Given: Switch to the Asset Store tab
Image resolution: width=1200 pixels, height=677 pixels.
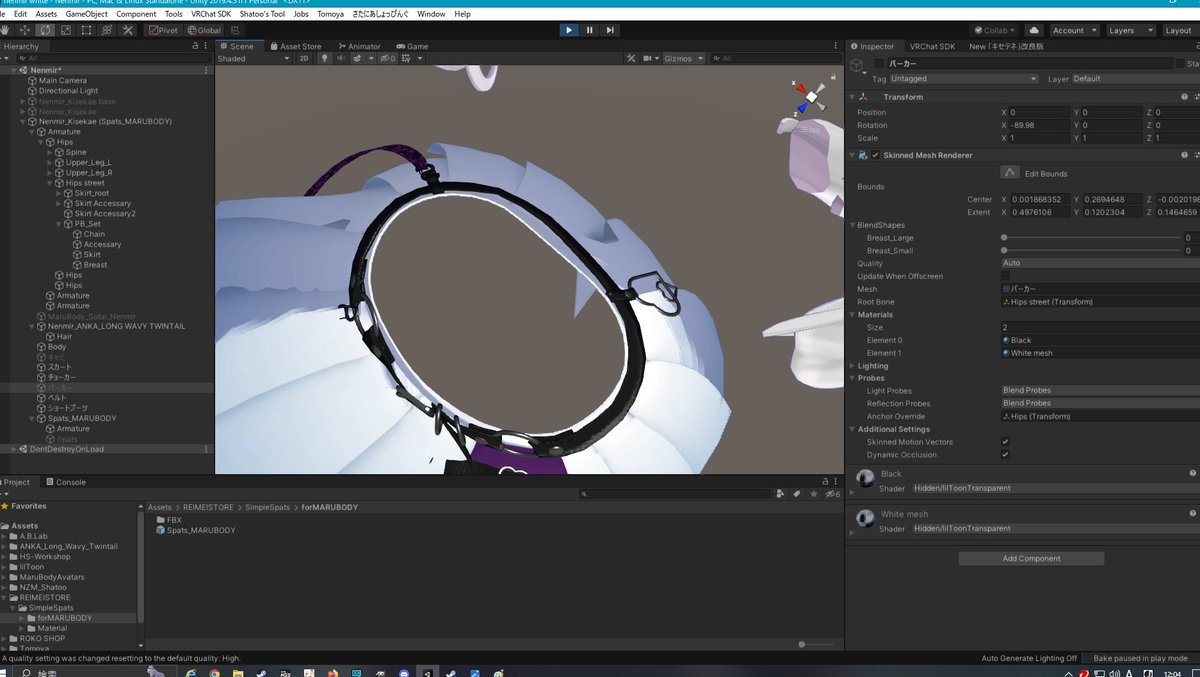Looking at the screenshot, I should [x=295, y=46].
